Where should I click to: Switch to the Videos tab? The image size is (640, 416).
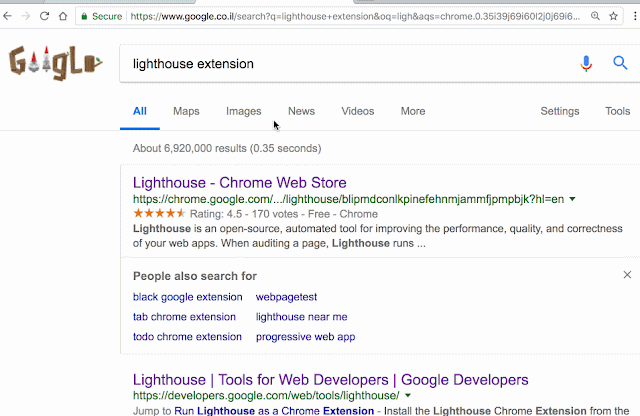[358, 111]
